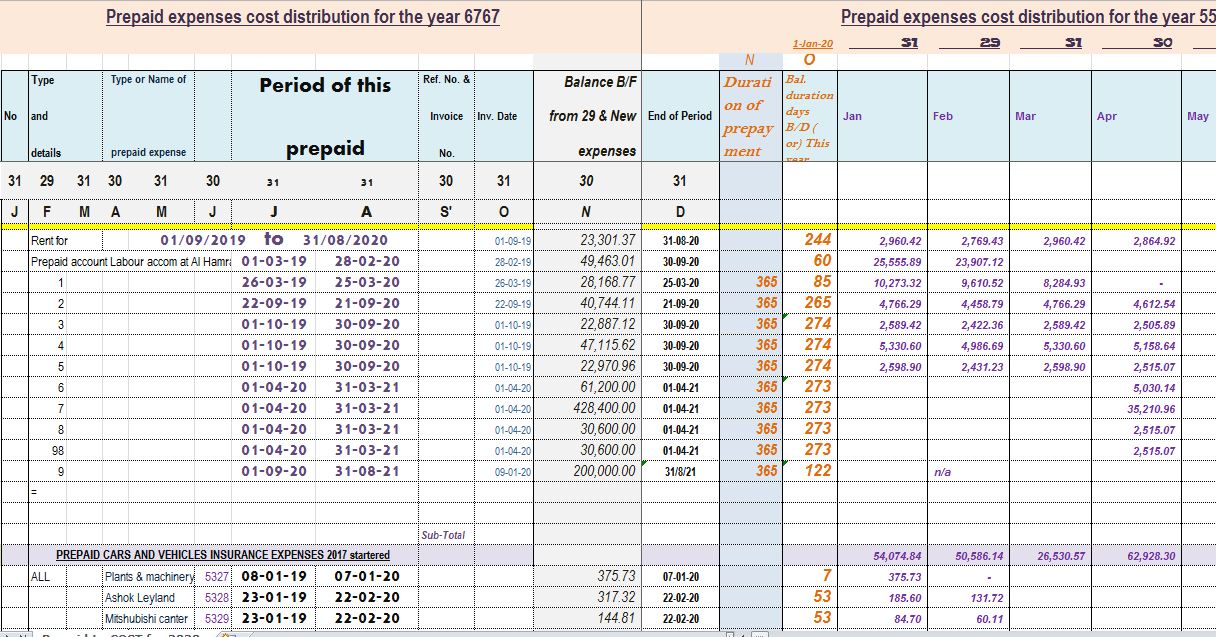The height and width of the screenshot is (637, 1216).
Task: Click the March total 26,530.57
Action: (1060, 555)
